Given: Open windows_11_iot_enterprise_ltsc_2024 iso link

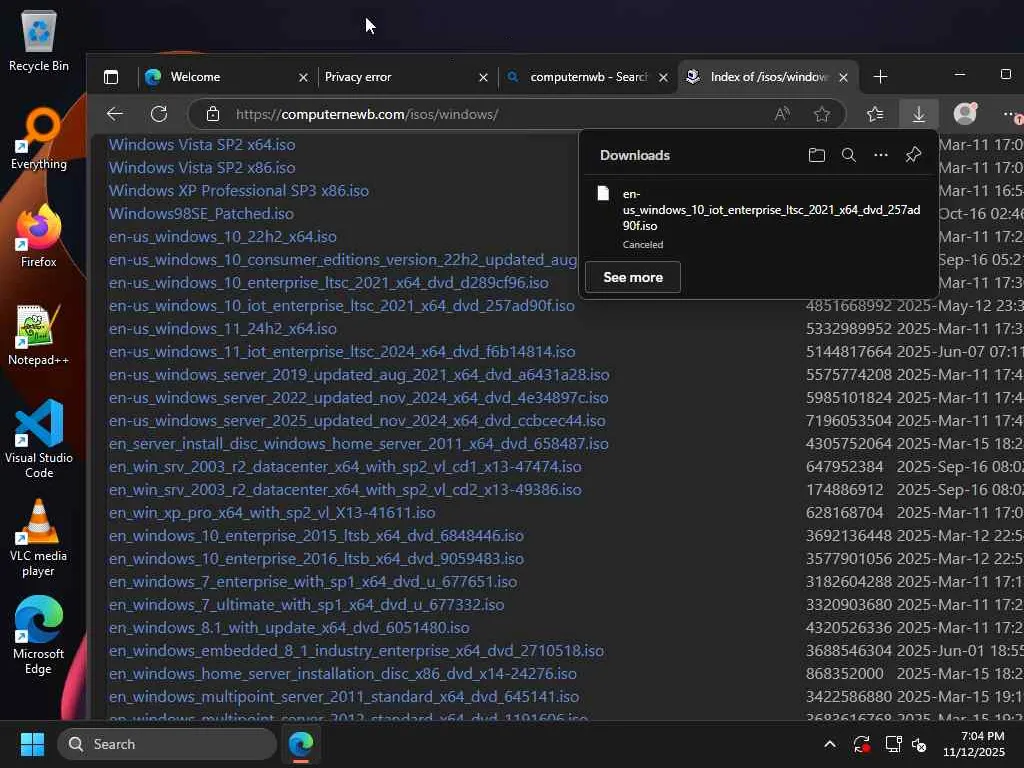Looking at the screenshot, I should click(x=342, y=351).
